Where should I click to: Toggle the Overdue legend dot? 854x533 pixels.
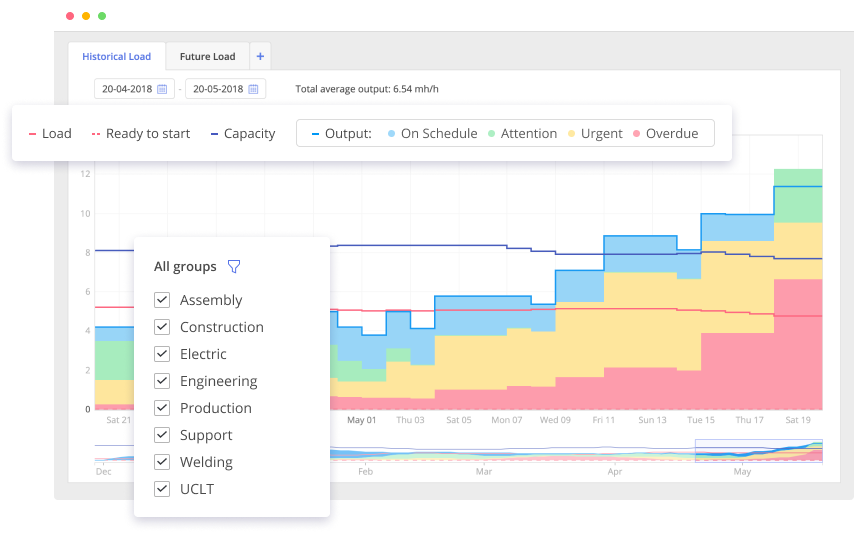point(636,134)
